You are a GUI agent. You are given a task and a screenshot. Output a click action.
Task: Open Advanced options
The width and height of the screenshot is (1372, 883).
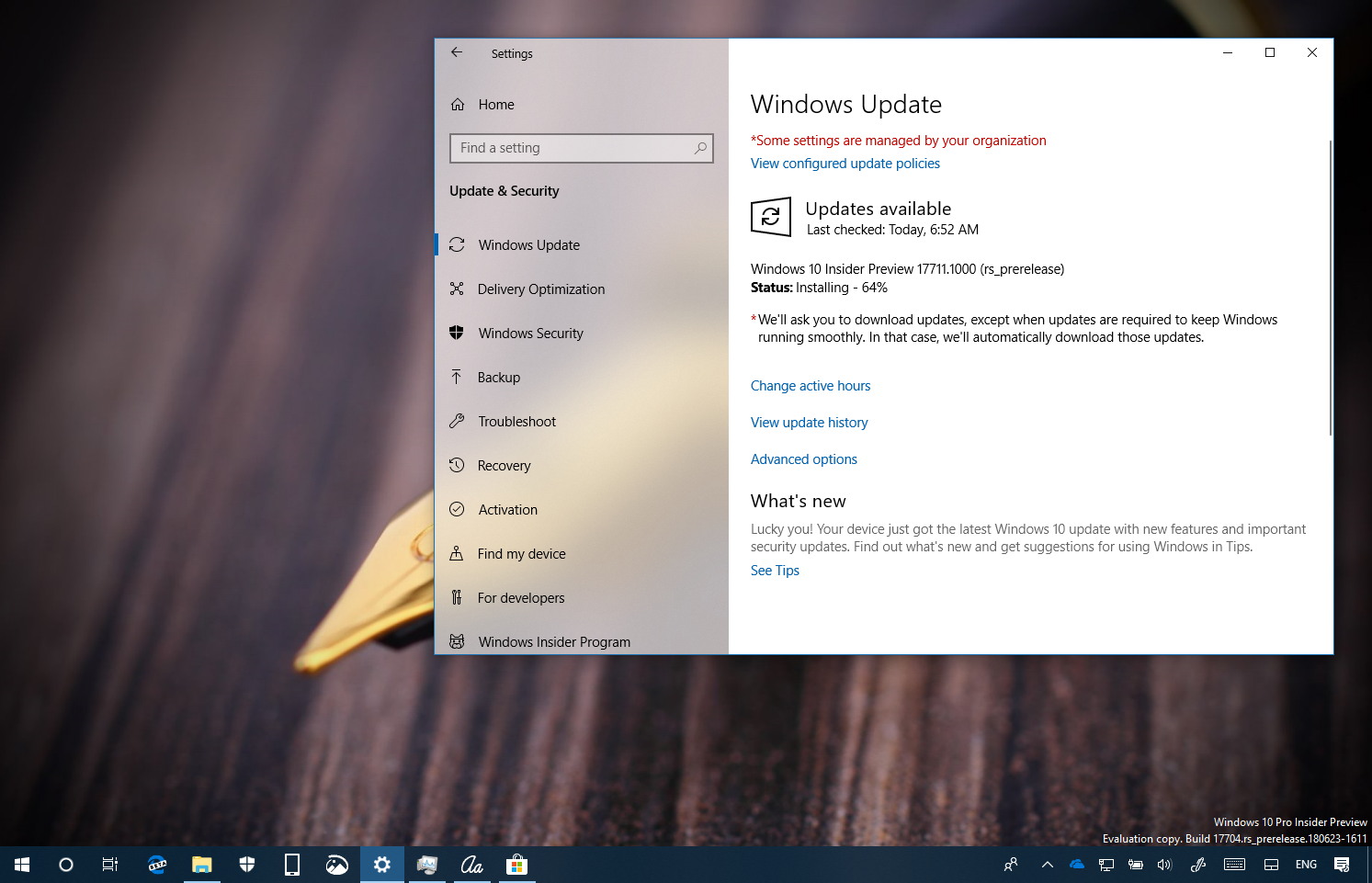click(803, 458)
